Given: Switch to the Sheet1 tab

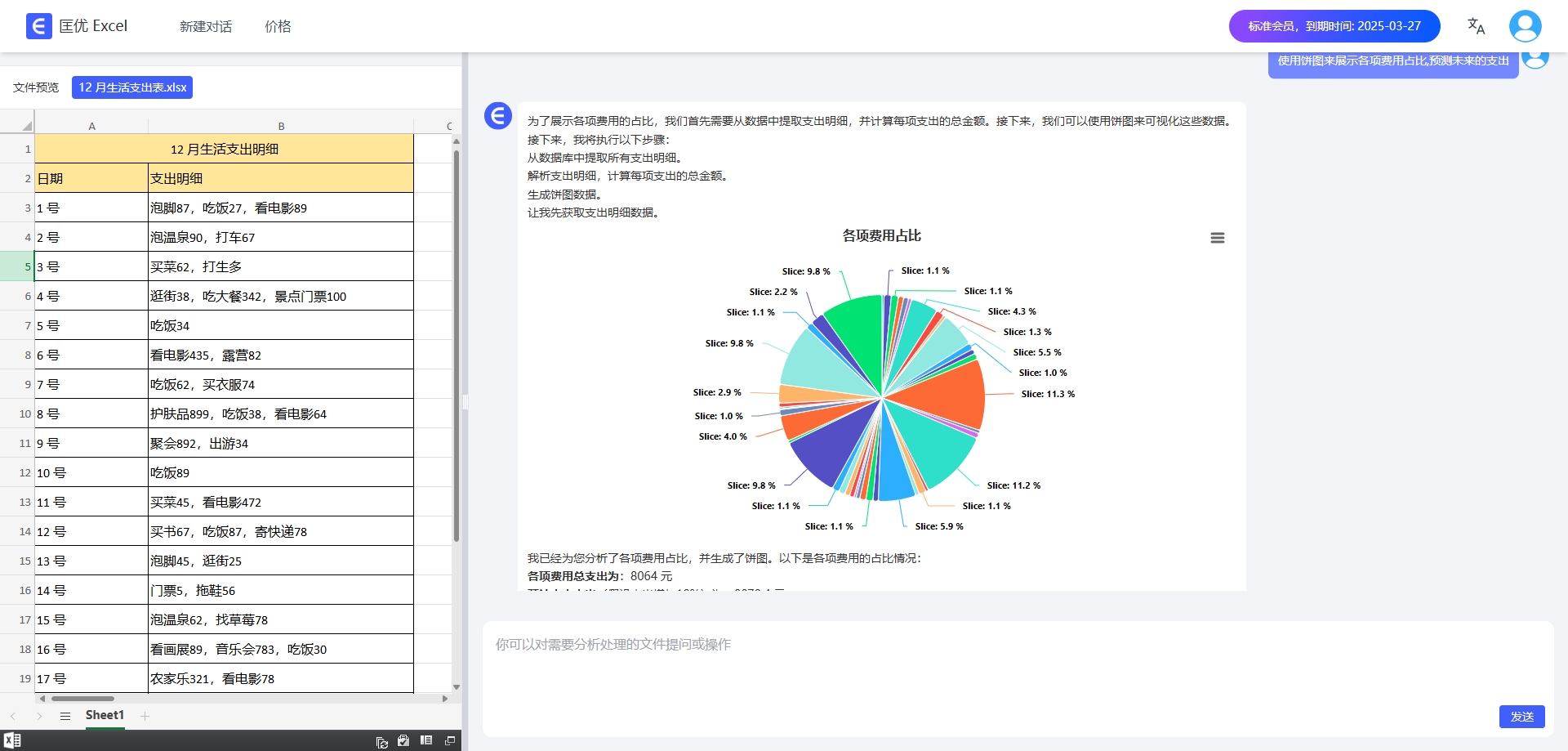Looking at the screenshot, I should 105,715.
